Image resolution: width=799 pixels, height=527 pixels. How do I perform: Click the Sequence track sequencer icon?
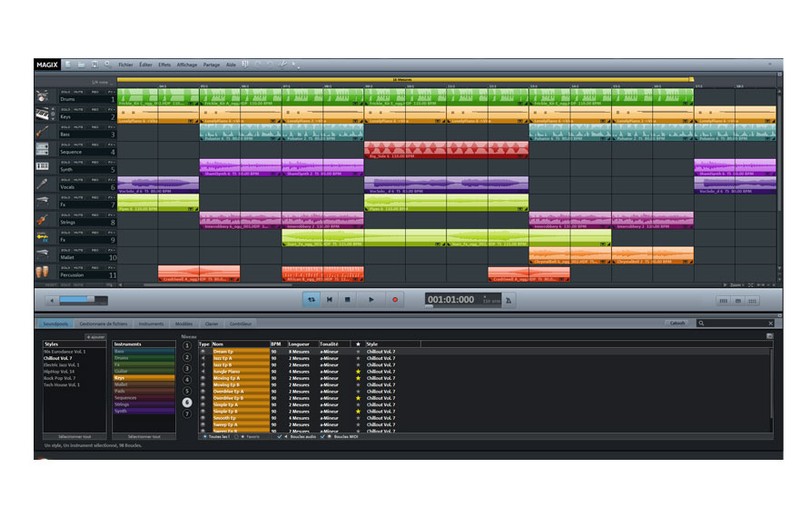[43, 149]
